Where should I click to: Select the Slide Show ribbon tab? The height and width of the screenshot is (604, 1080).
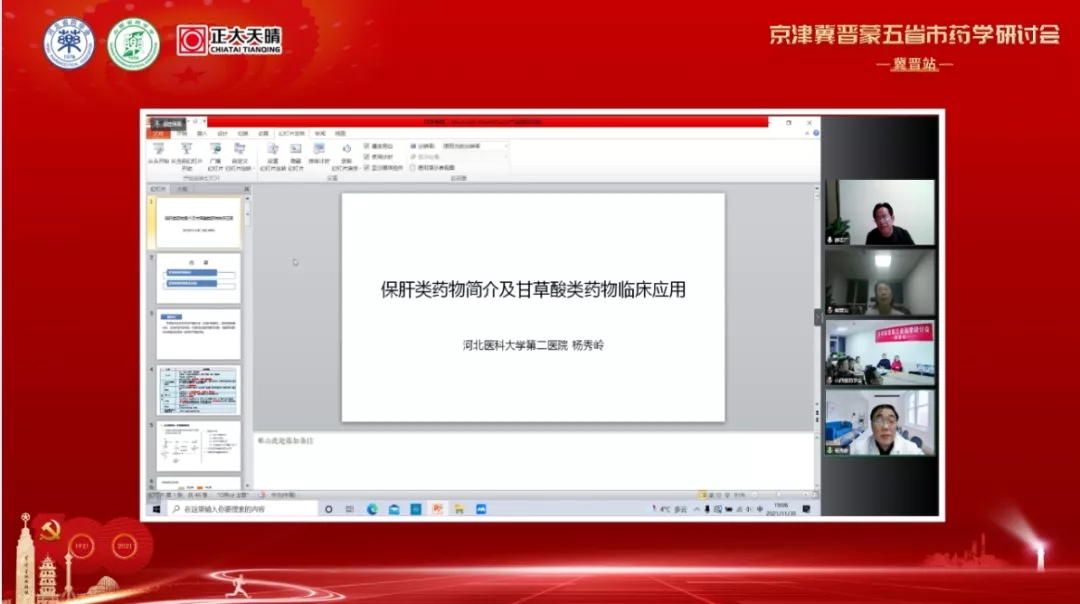[291, 134]
